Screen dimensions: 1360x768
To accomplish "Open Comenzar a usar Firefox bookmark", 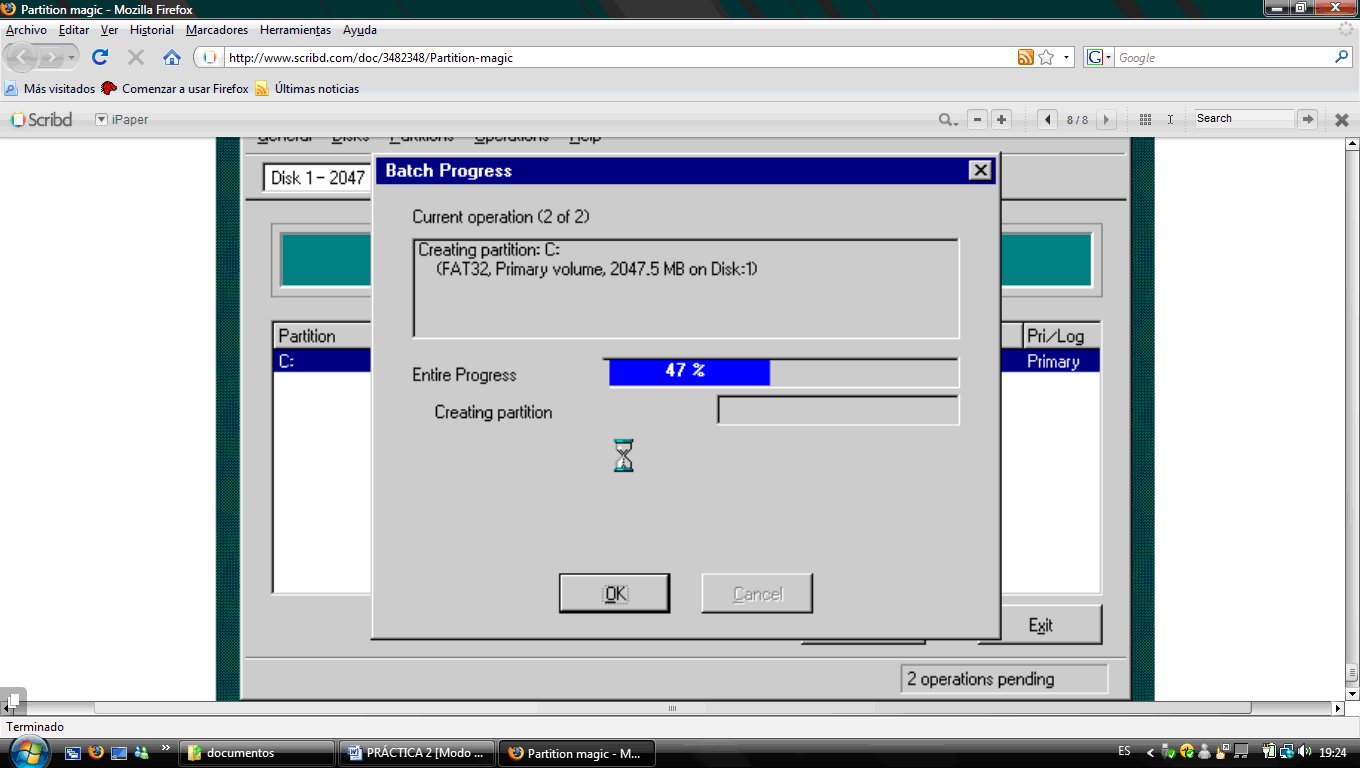I will (175, 89).
